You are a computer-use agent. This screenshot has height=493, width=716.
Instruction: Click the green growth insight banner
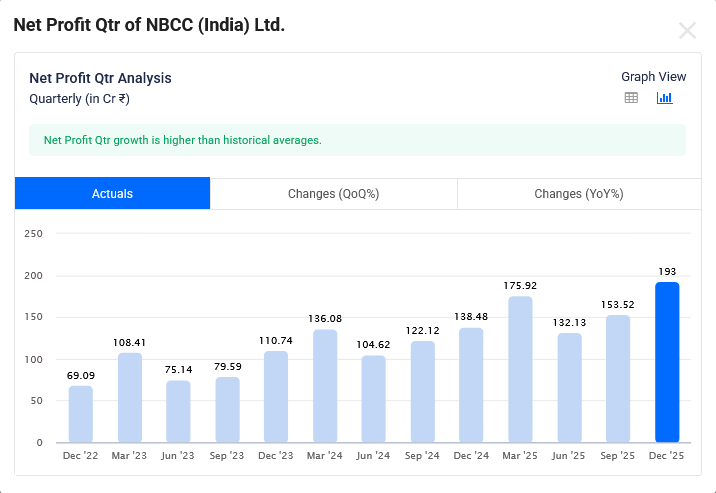click(357, 140)
